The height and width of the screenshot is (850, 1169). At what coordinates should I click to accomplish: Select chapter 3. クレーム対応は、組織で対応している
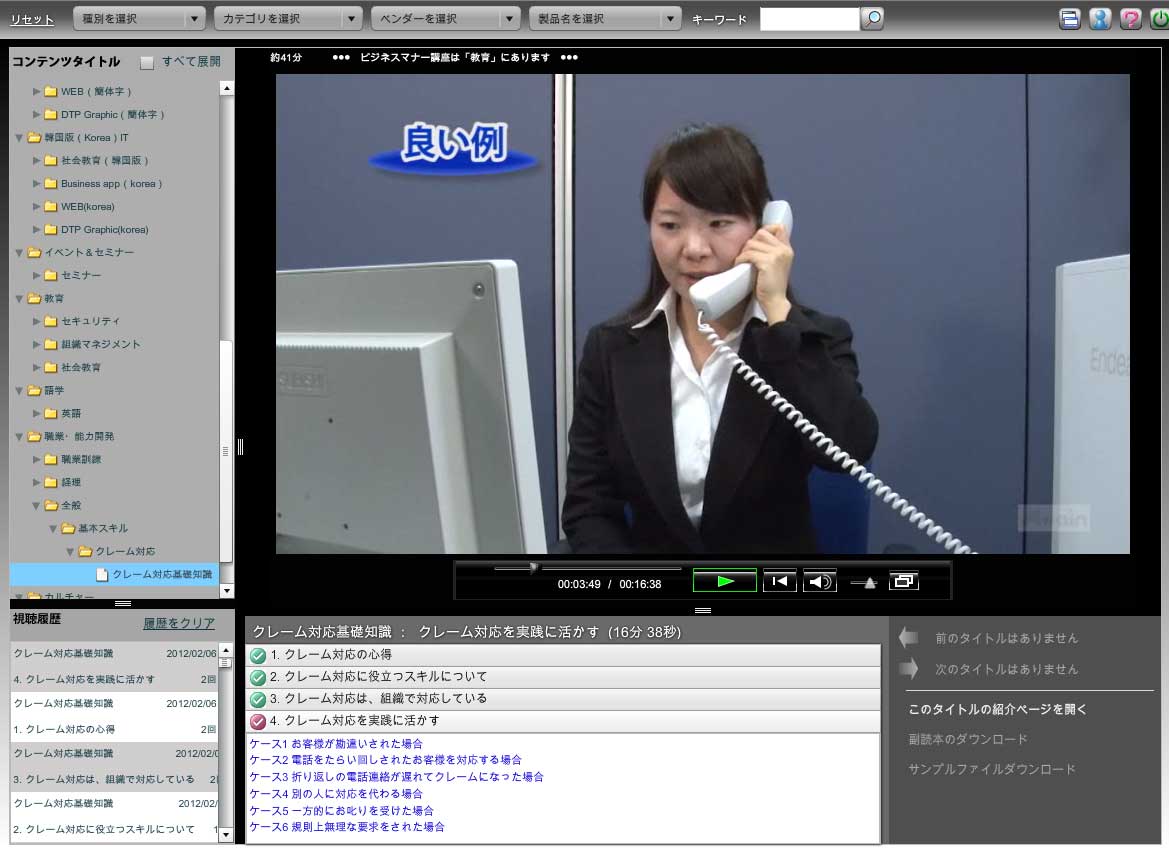pos(564,699)
